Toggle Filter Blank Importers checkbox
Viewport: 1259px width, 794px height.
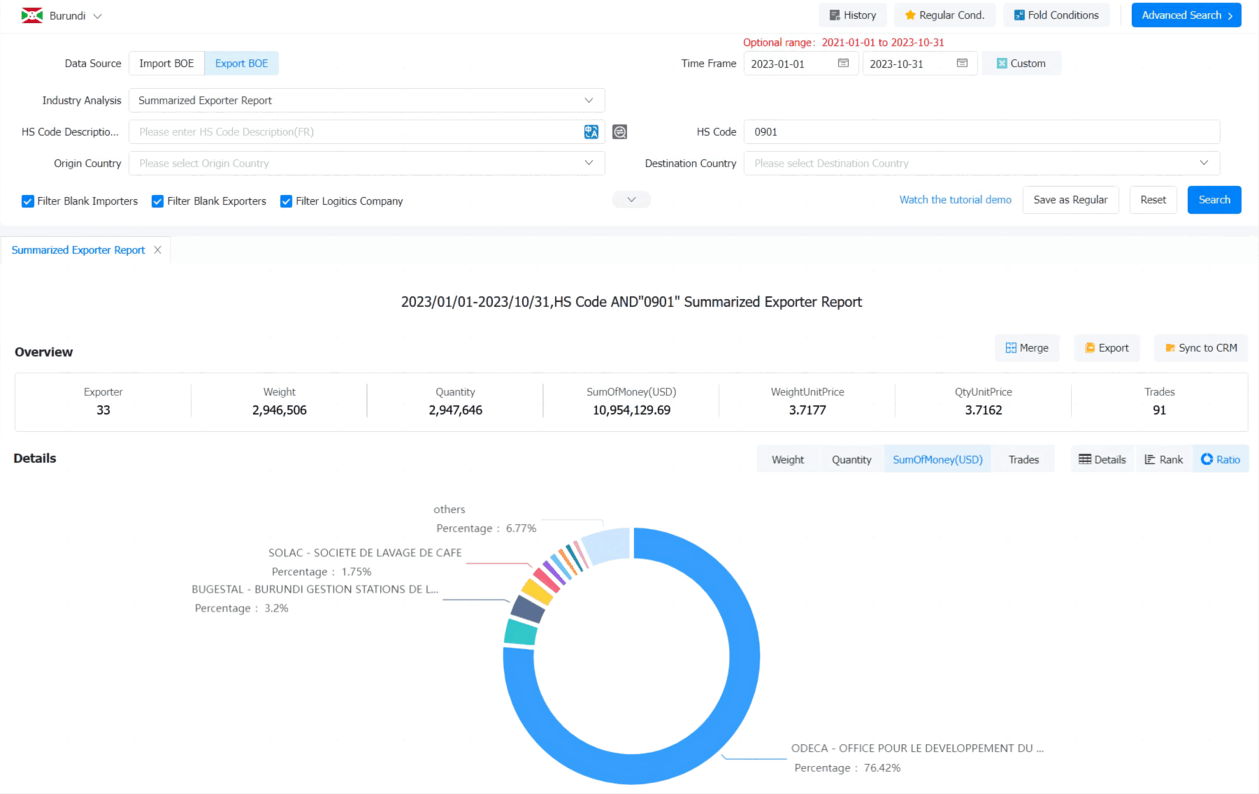click(28, 201)
